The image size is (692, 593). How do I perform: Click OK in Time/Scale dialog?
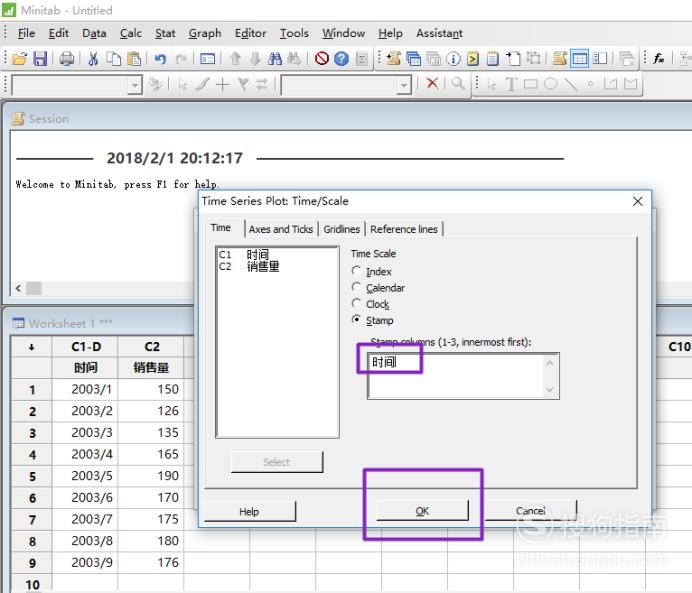point(422,511)
